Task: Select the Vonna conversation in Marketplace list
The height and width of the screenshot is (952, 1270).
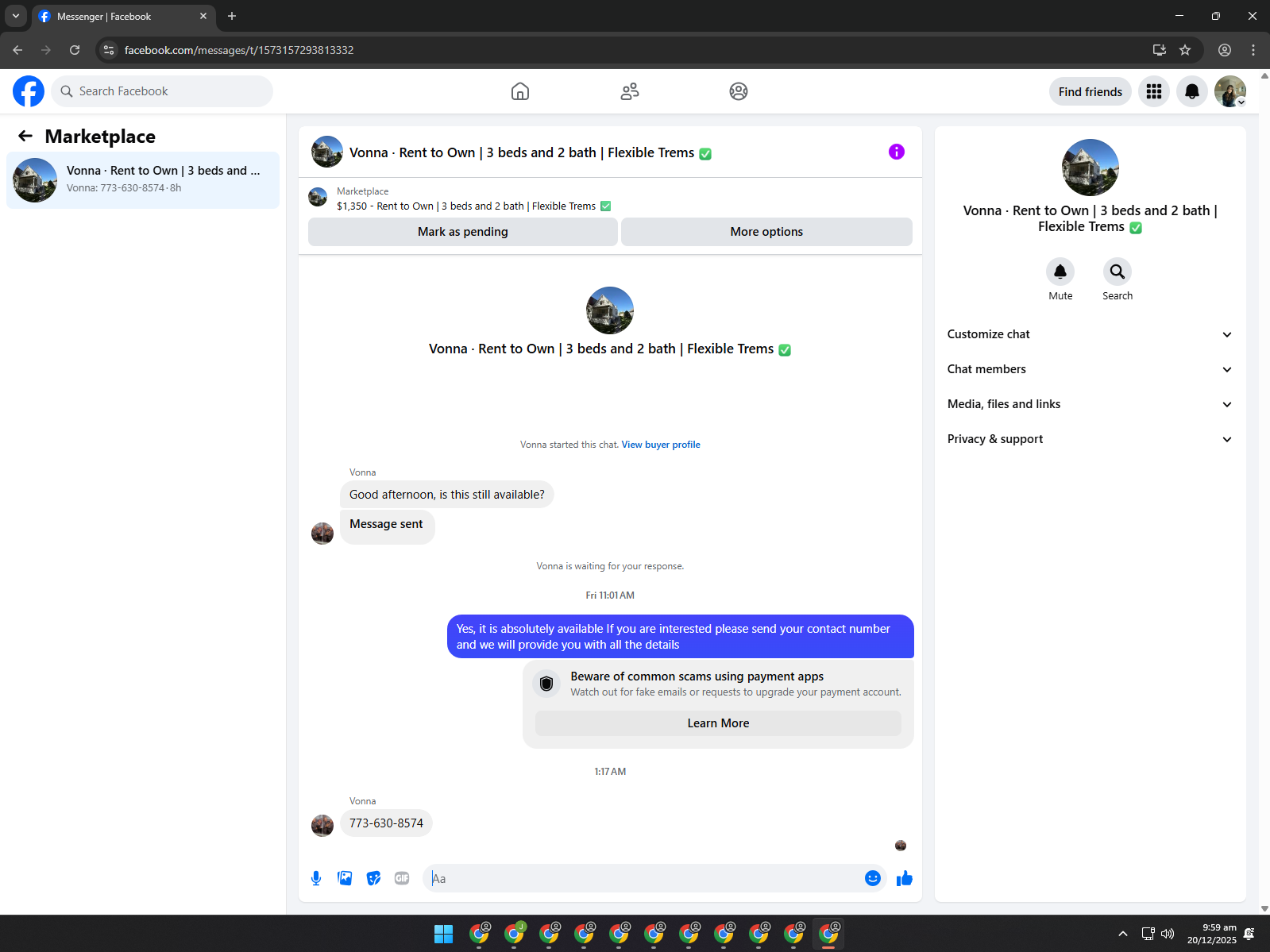Action: (x=143, y=180)
